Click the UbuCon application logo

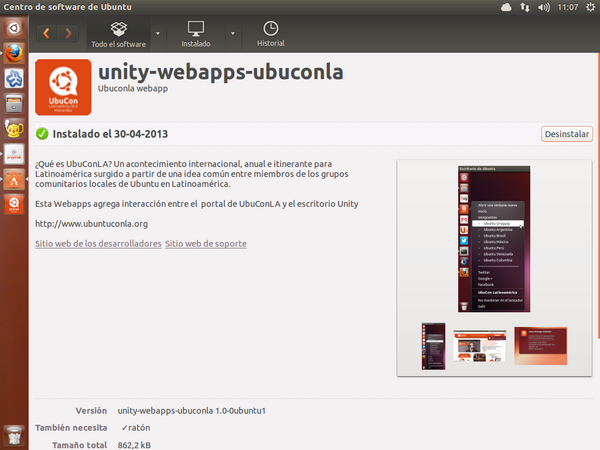[63, 87]
